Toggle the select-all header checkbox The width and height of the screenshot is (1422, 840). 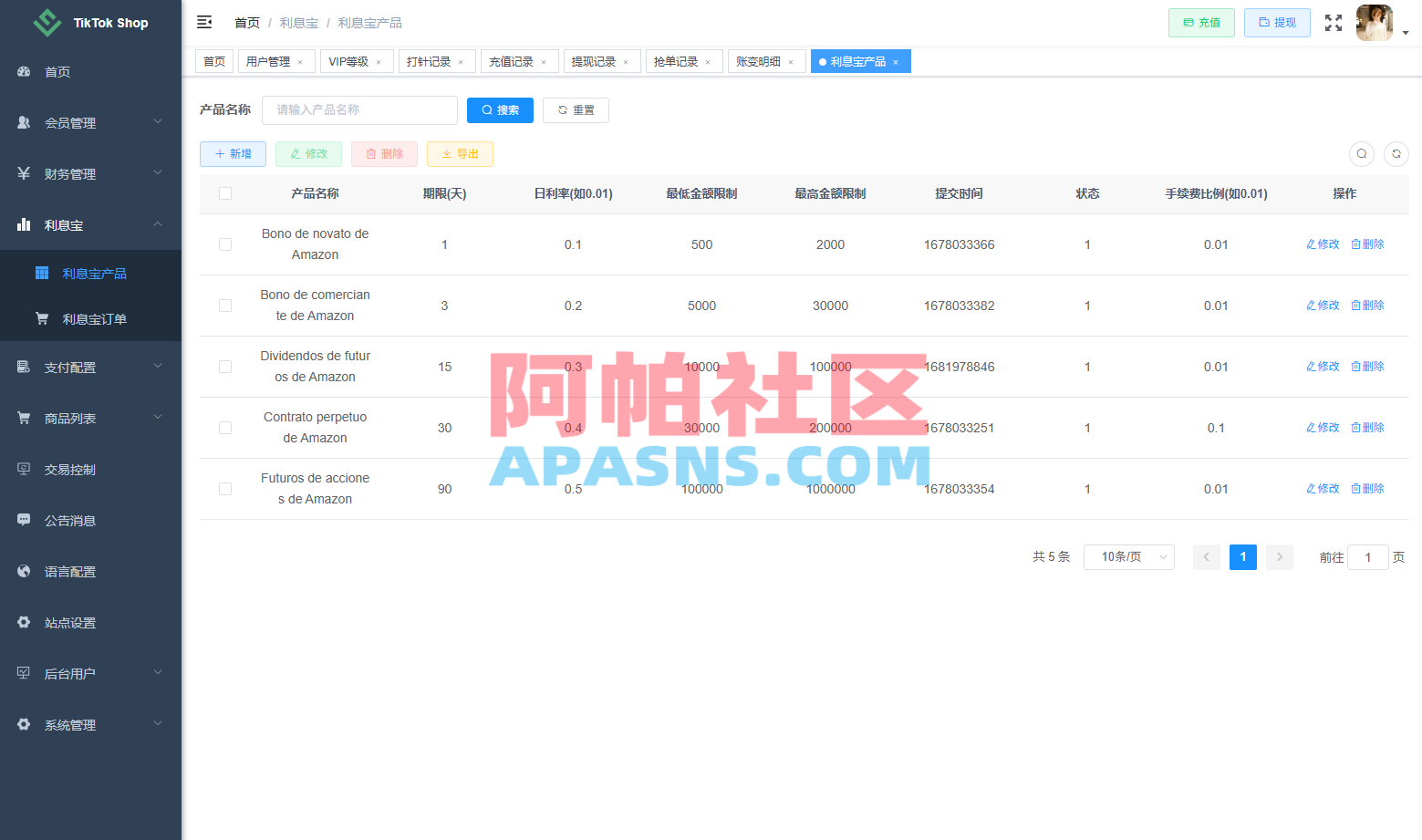pos(225,193)
